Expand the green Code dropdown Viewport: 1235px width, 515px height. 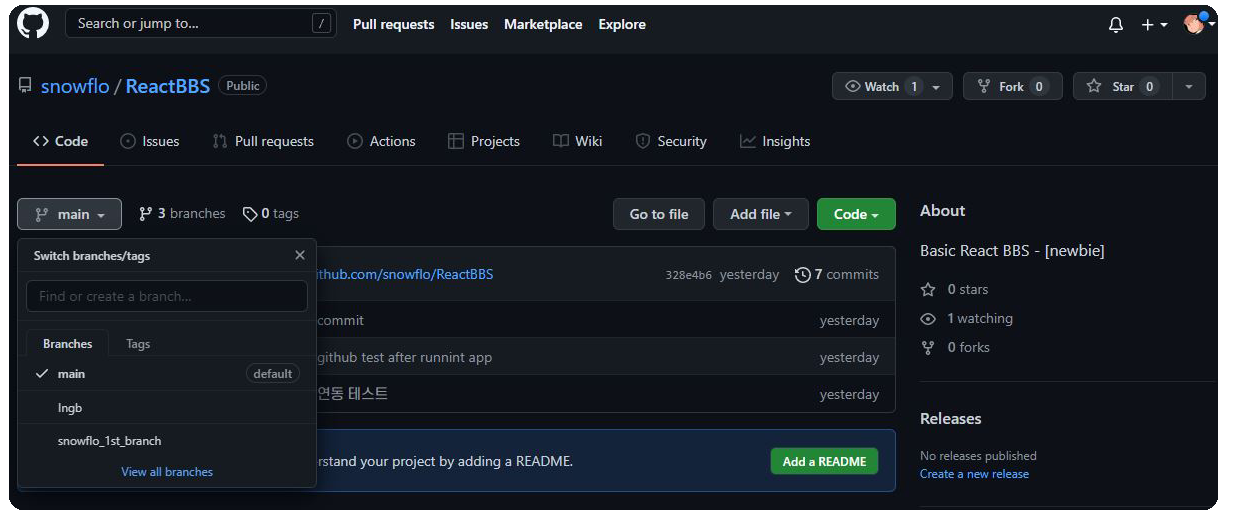[x=856, y=214]
